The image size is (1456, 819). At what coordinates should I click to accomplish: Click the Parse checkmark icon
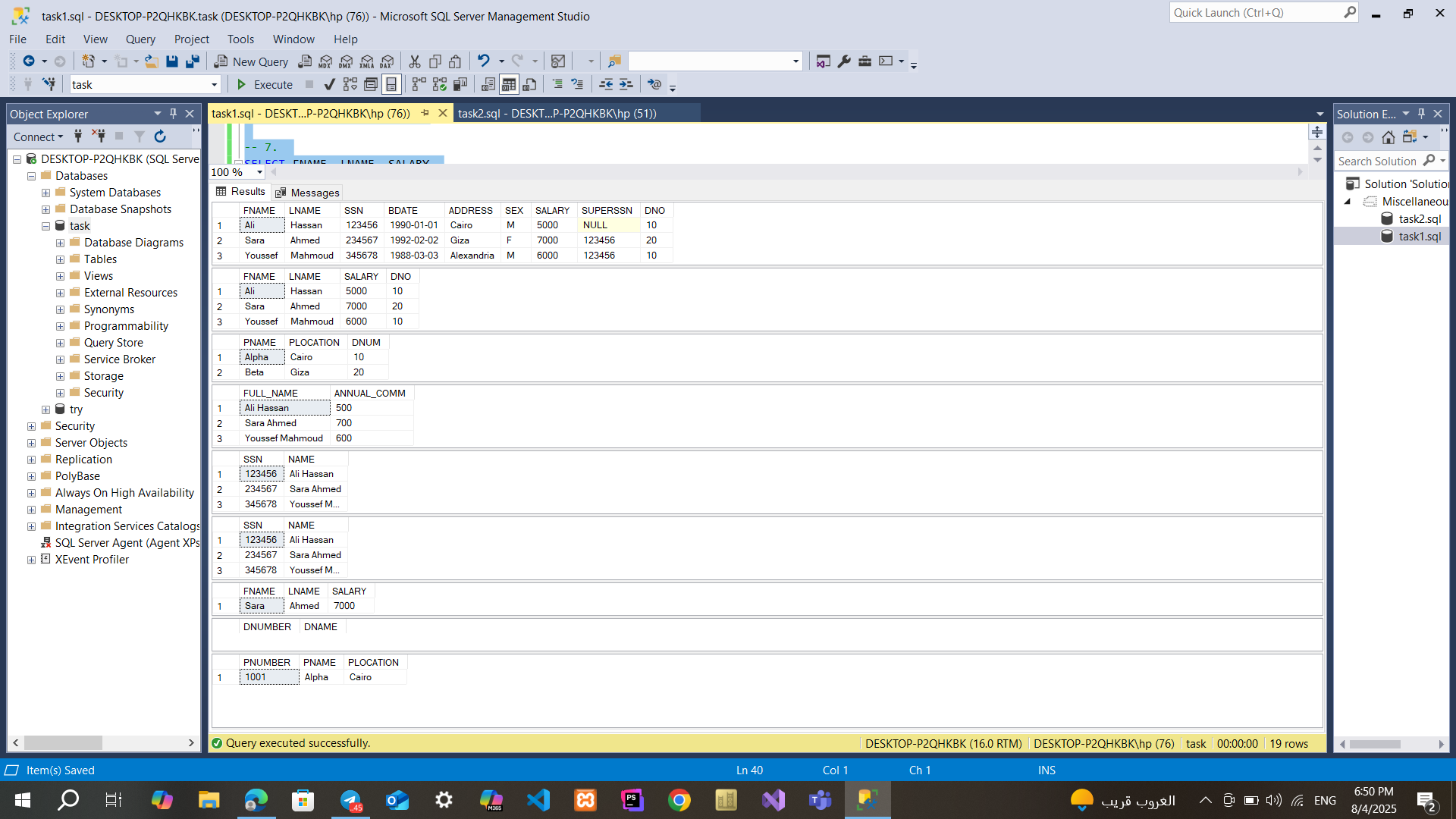pos(329,84)
